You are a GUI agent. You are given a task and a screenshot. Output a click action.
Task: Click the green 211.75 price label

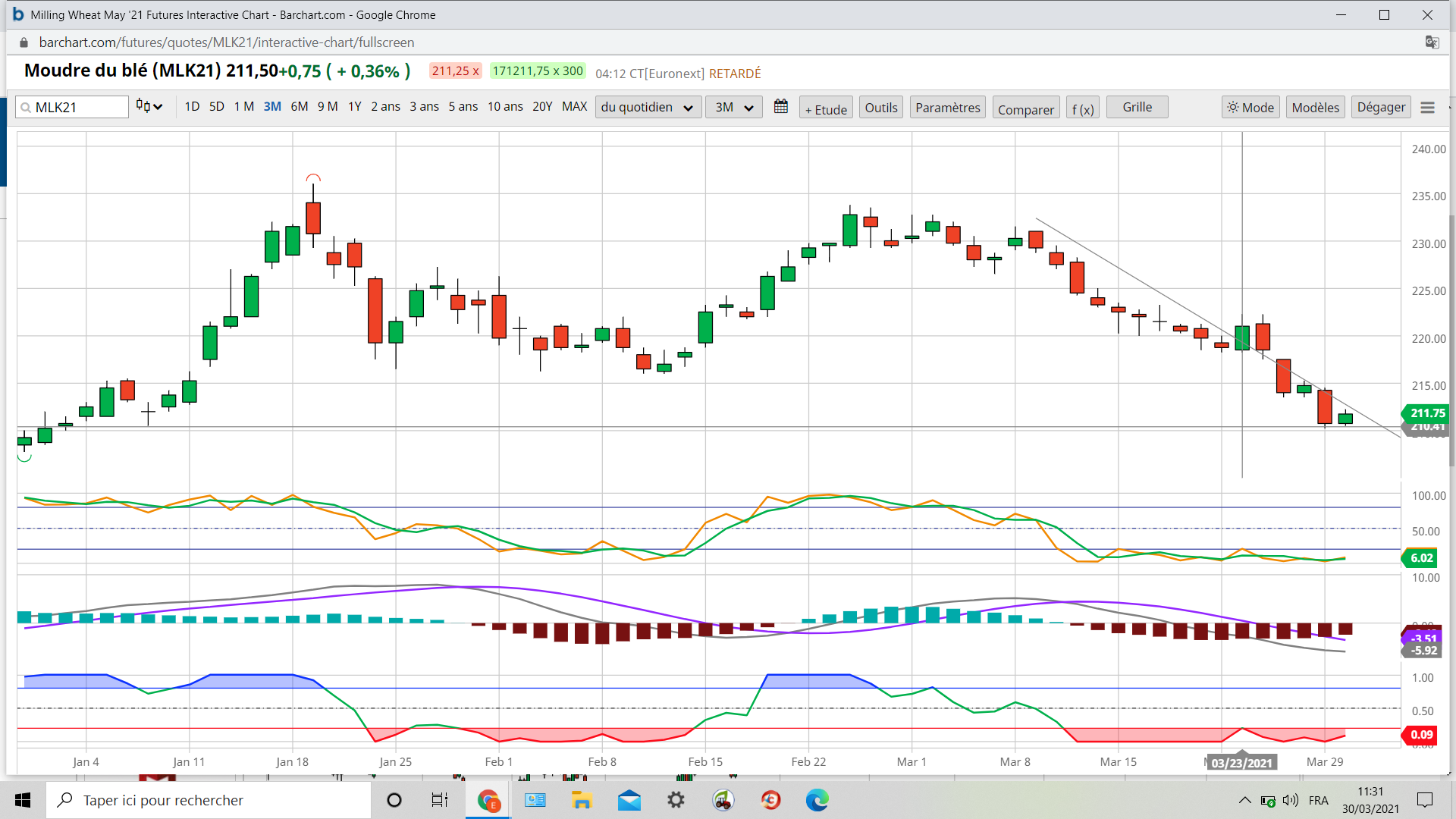(x=1426, y=413)
